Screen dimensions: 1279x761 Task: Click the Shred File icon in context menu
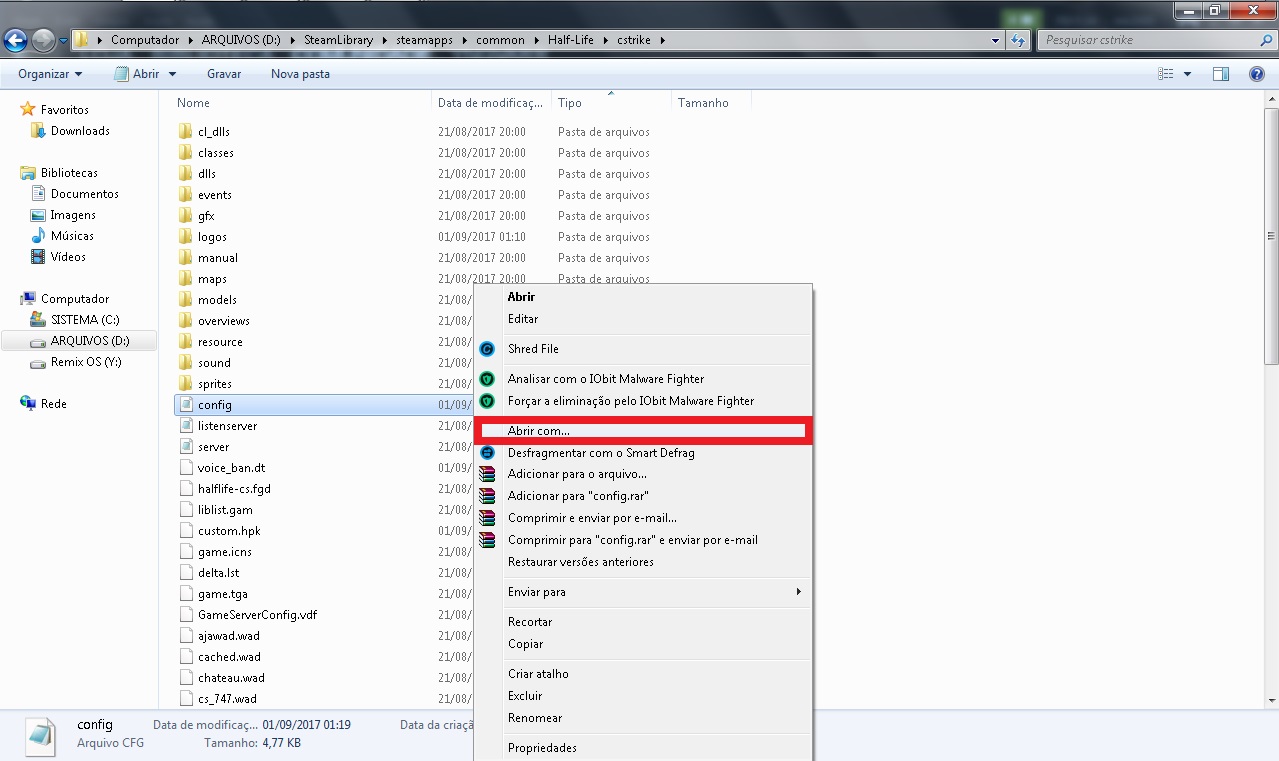[487, 349]
